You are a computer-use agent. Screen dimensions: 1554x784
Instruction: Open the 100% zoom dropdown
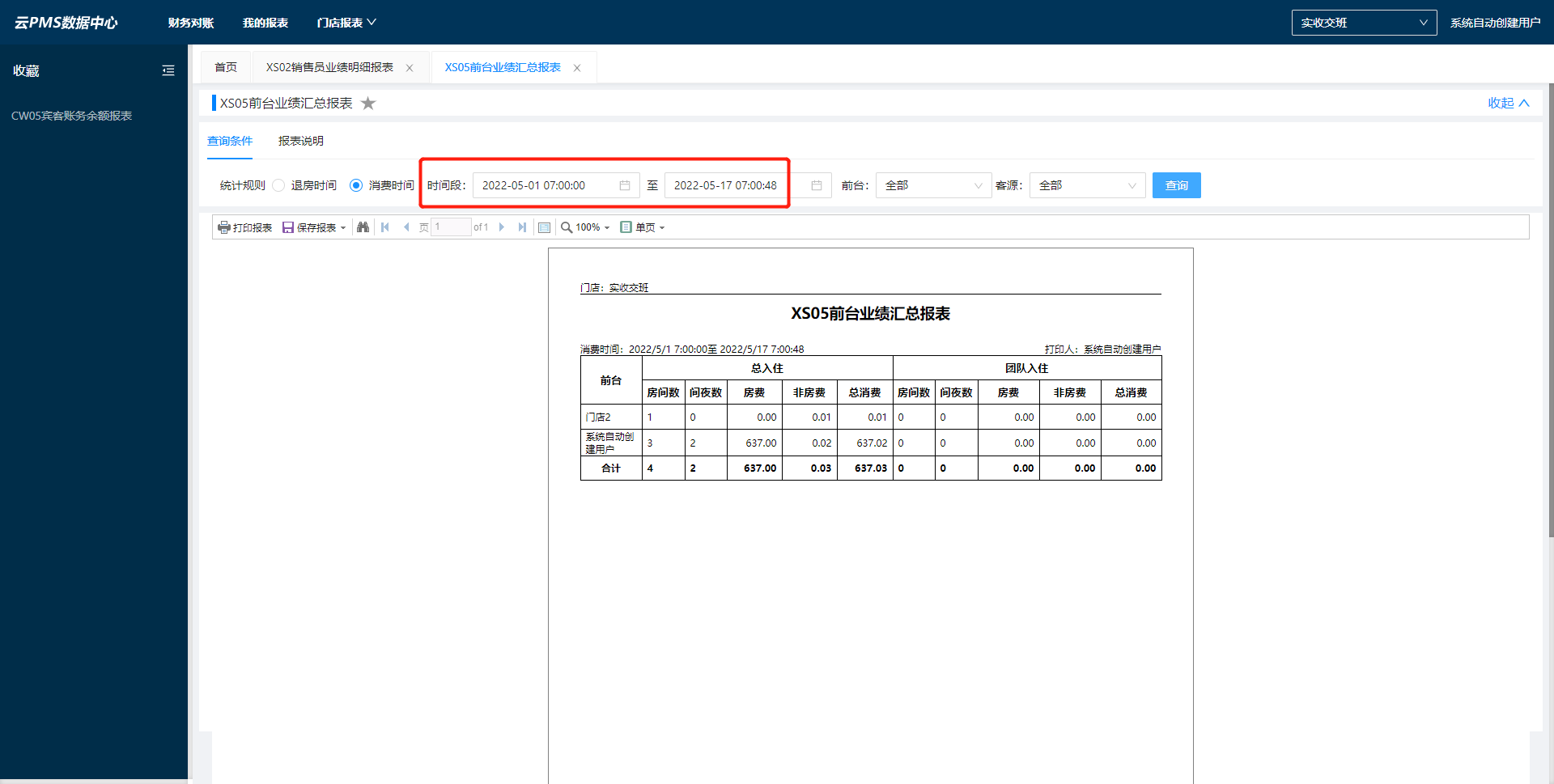[585, 227]
